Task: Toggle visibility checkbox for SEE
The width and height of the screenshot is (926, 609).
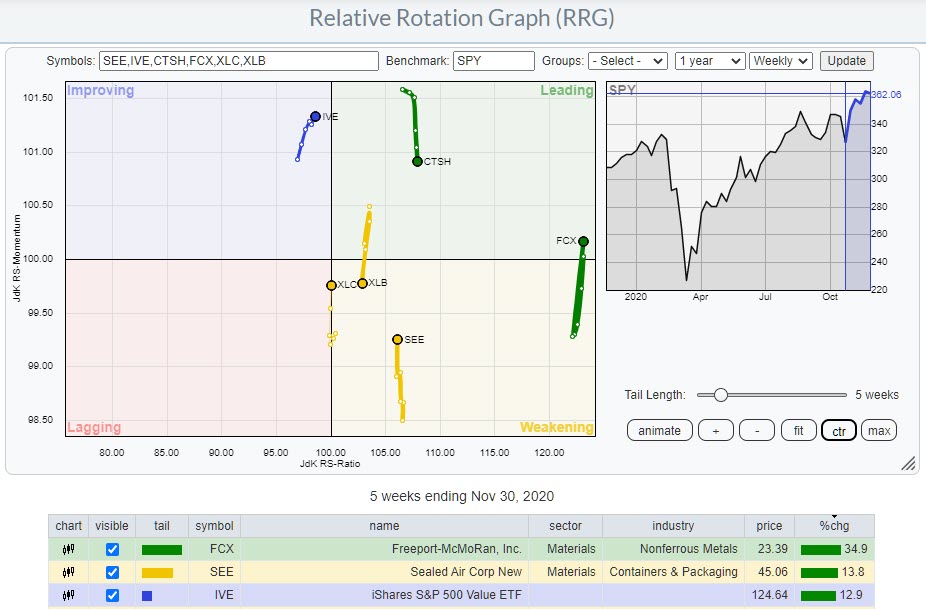Action: point(112,572)
